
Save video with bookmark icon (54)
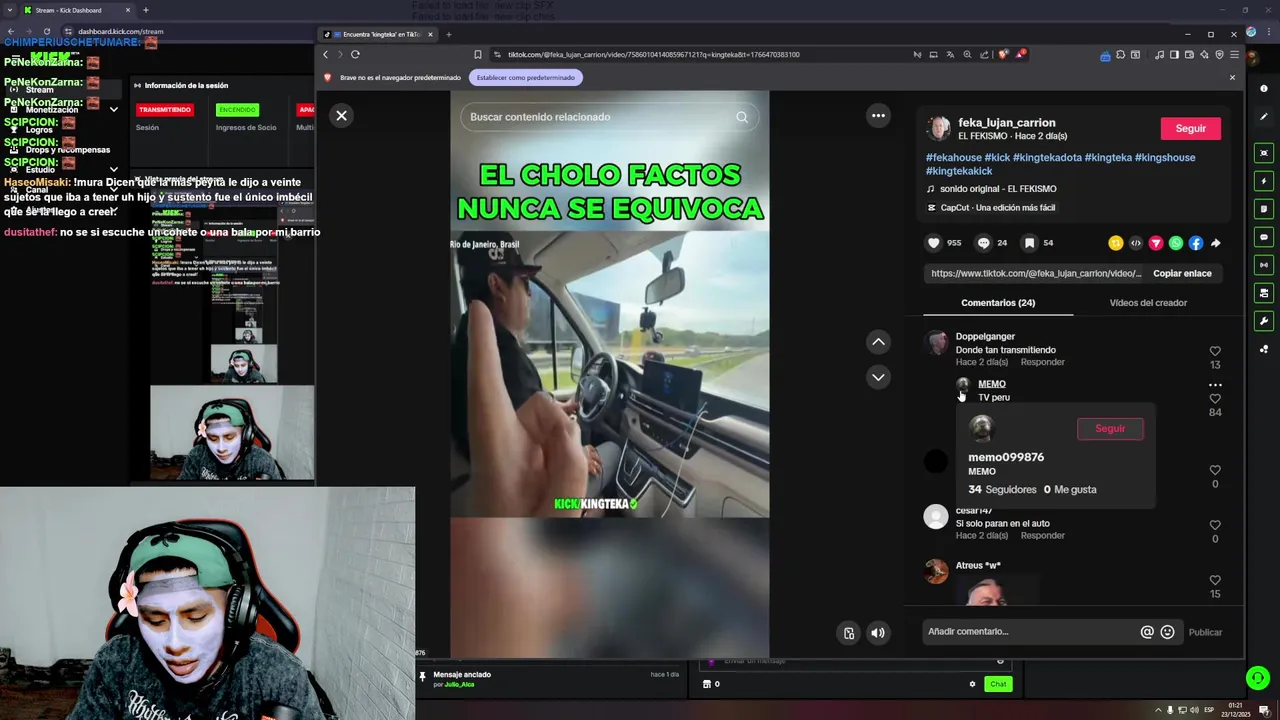tap(1029, 243)
